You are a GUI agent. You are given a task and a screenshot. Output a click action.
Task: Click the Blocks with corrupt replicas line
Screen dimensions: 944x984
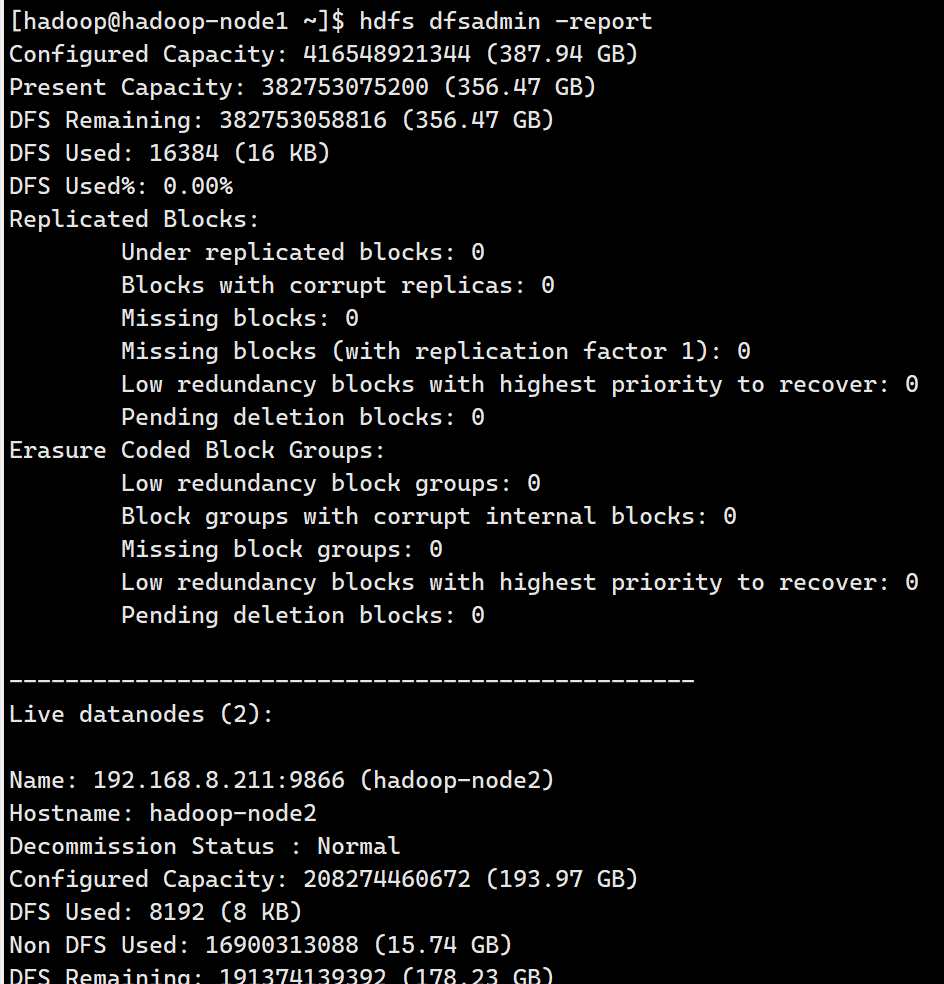(337, 285)
